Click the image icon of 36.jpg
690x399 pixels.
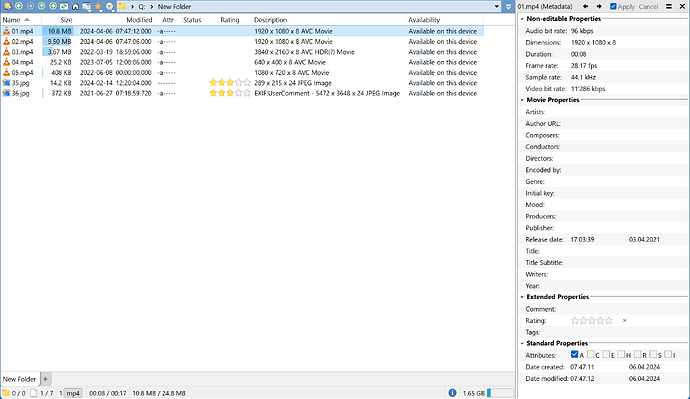point(6,93)
